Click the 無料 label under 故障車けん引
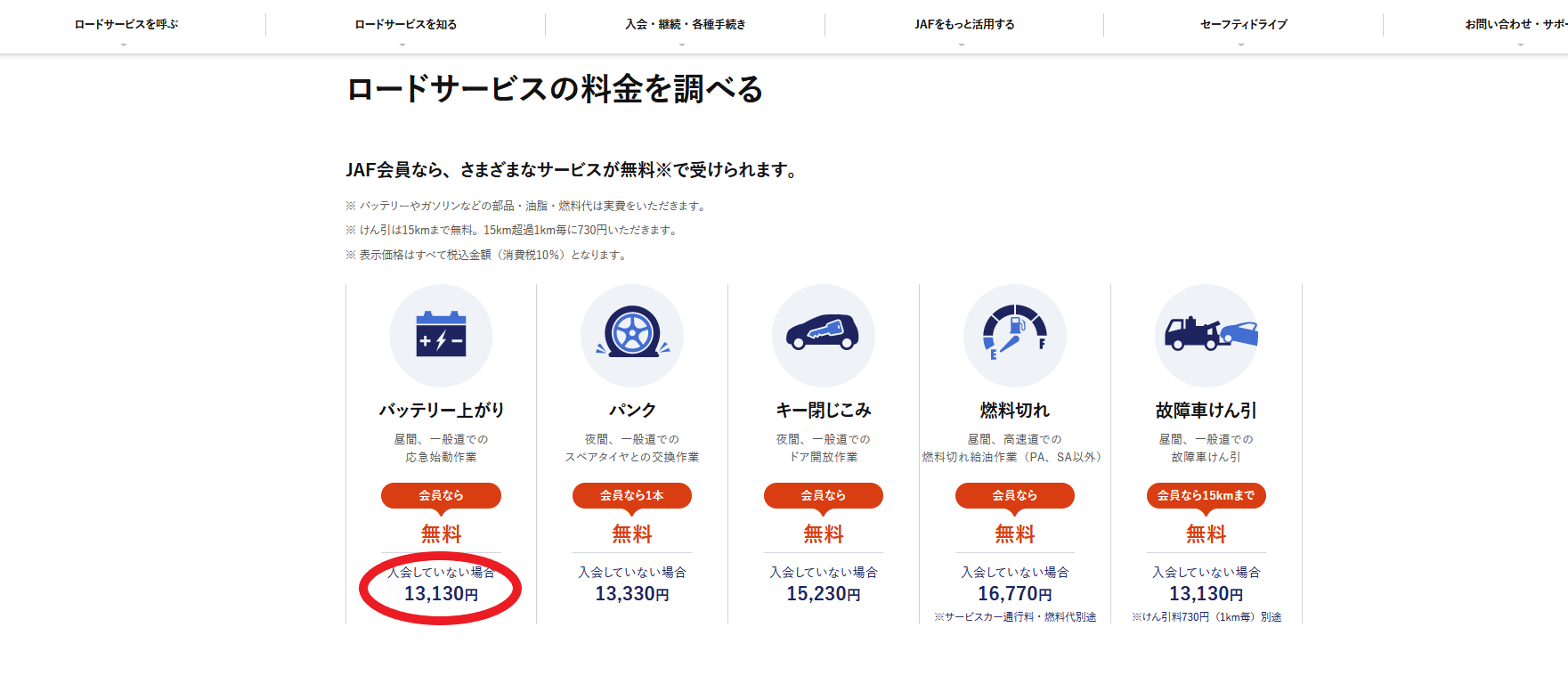 coord(1206,534)
